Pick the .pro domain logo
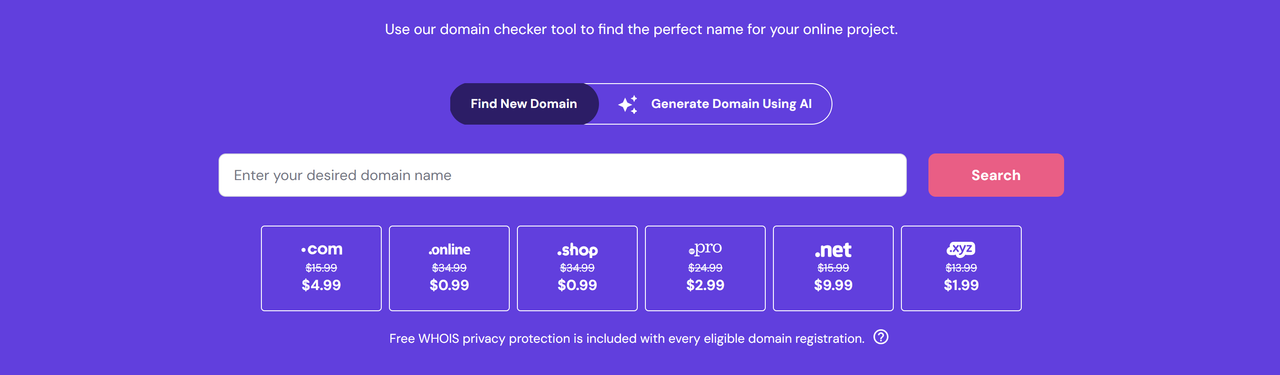The width and height of the screenshot is (1280, 375). point(705,249)
